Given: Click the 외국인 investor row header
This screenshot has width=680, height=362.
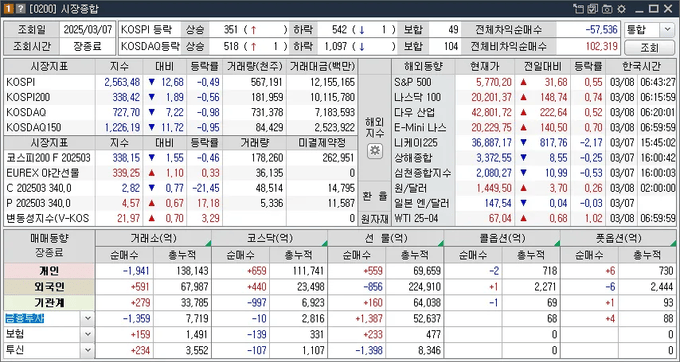Looking at the screenshot, I should (x=49, y=287).
